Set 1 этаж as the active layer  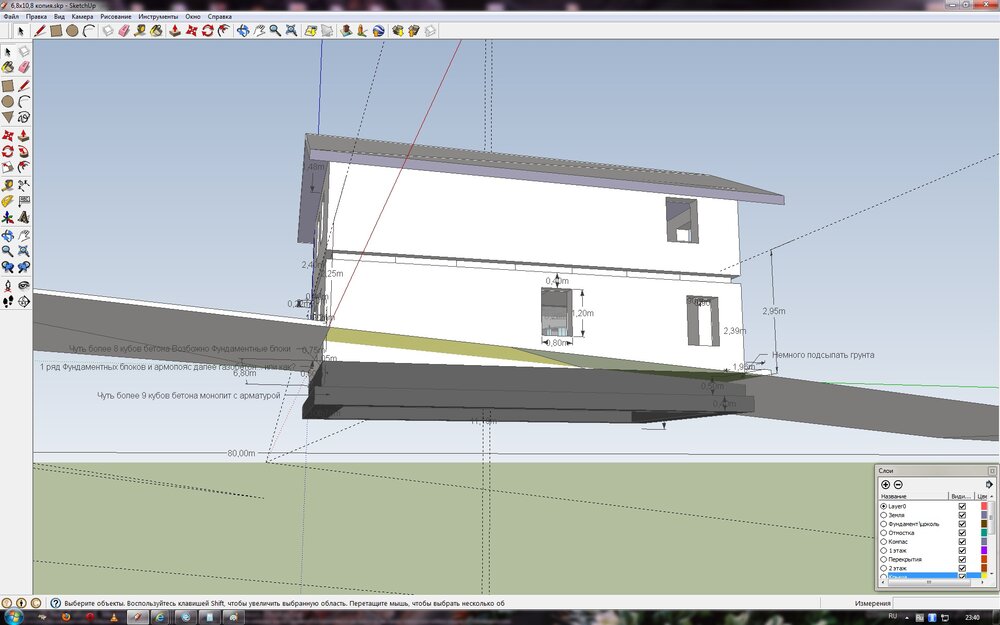point(884,550)
